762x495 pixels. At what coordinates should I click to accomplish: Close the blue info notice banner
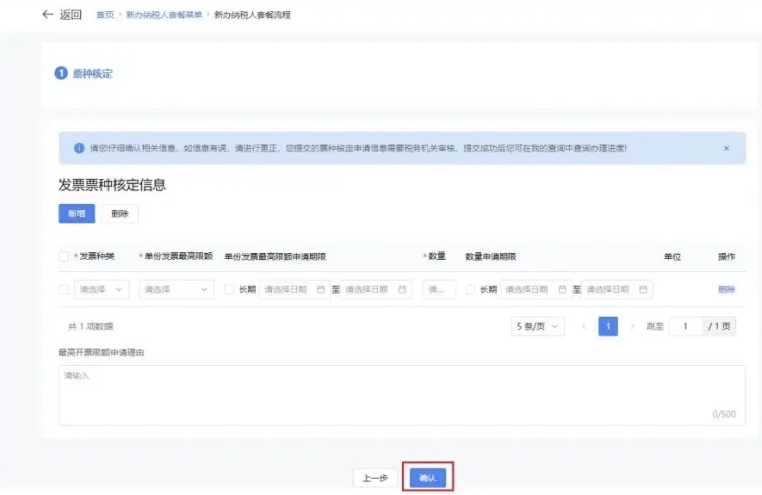pyautogui.click(x=726, y=148)
